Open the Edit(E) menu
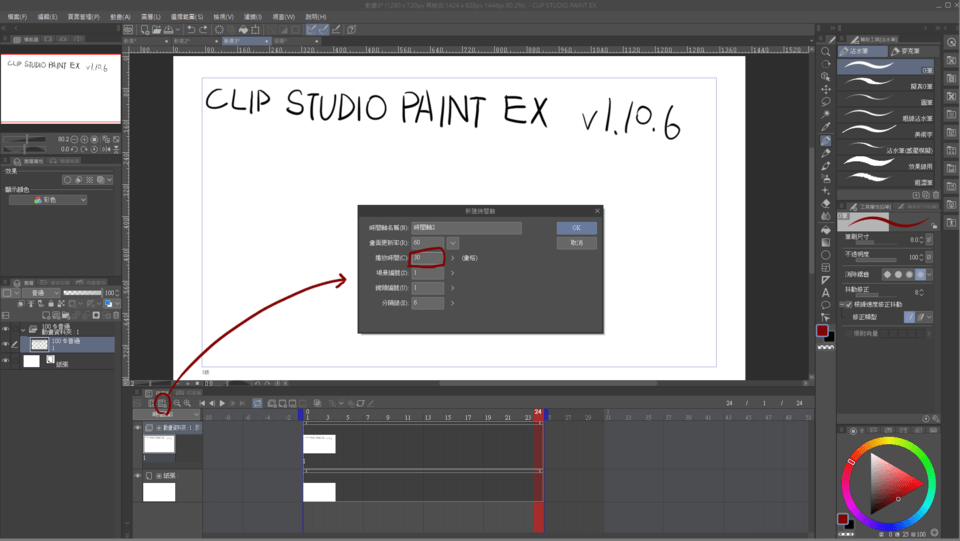Viewport: 960px width, 541px height. pyautogui.click(x=47, y=17)
